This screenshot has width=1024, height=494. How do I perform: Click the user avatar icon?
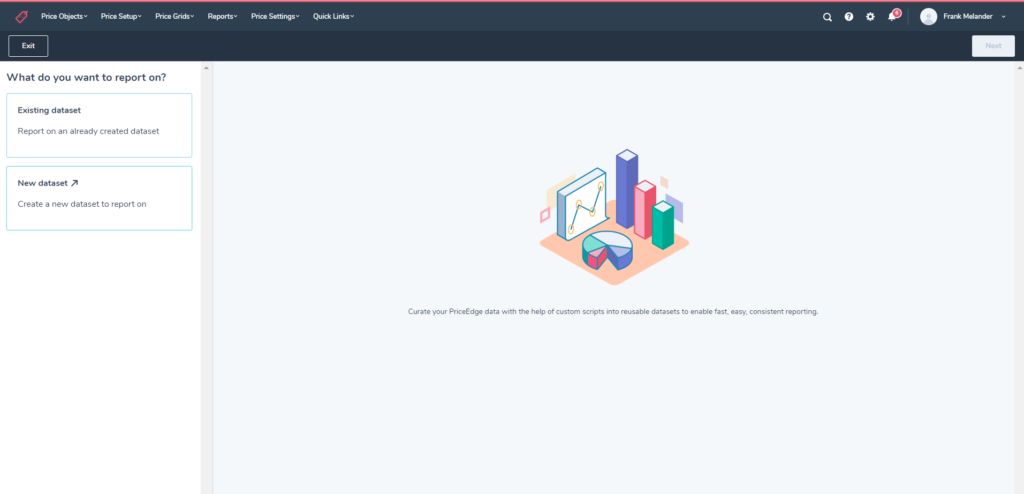point(929,17)
